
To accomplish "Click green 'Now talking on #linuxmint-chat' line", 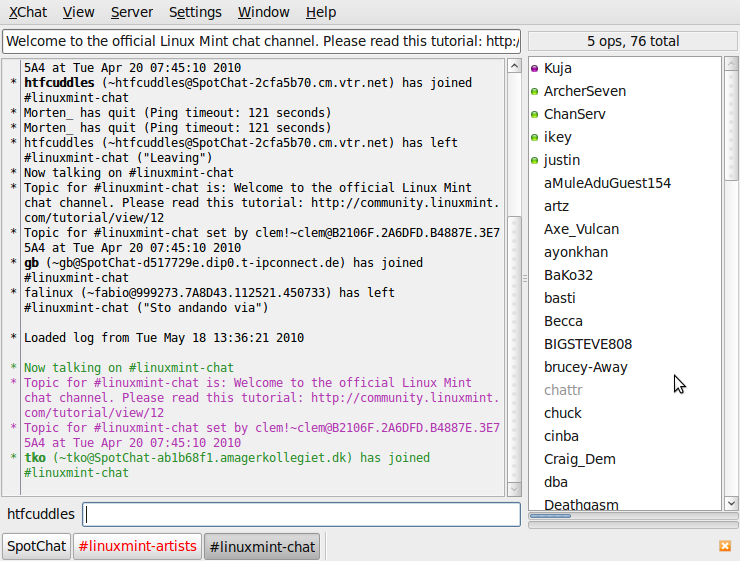I will (128, 368).
